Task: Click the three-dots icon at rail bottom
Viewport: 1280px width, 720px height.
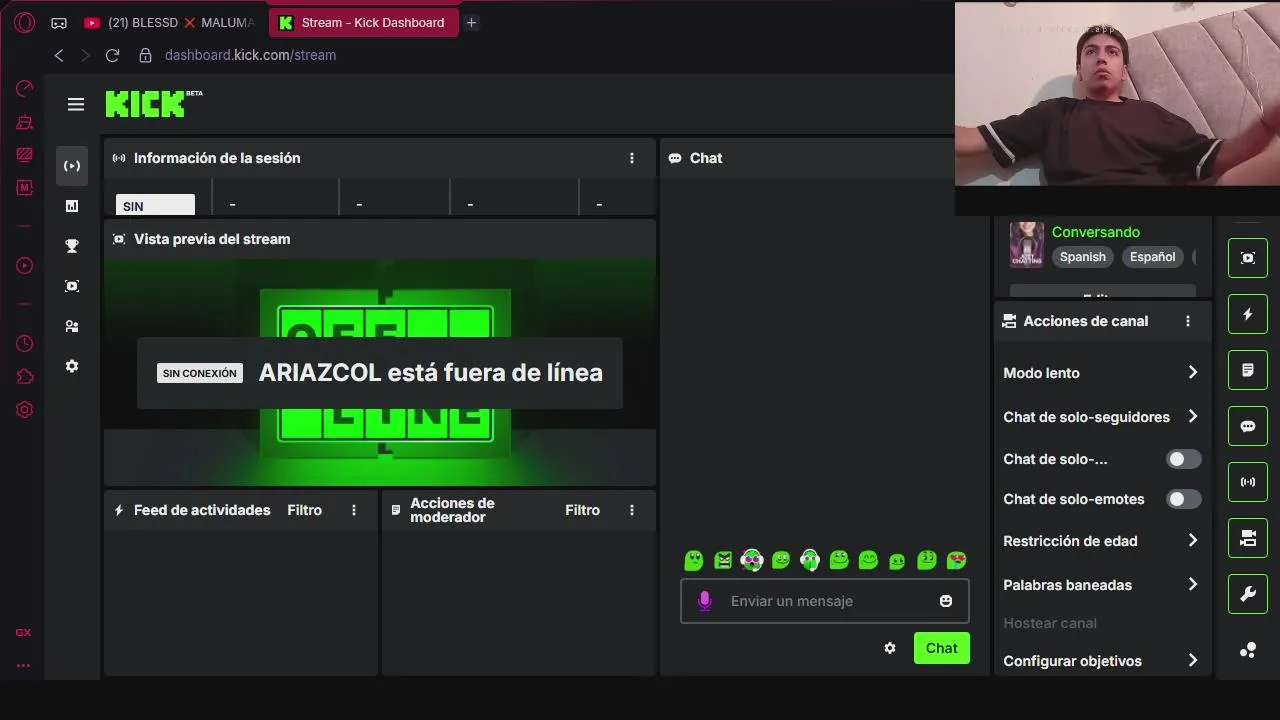Action: point(1248,650)
